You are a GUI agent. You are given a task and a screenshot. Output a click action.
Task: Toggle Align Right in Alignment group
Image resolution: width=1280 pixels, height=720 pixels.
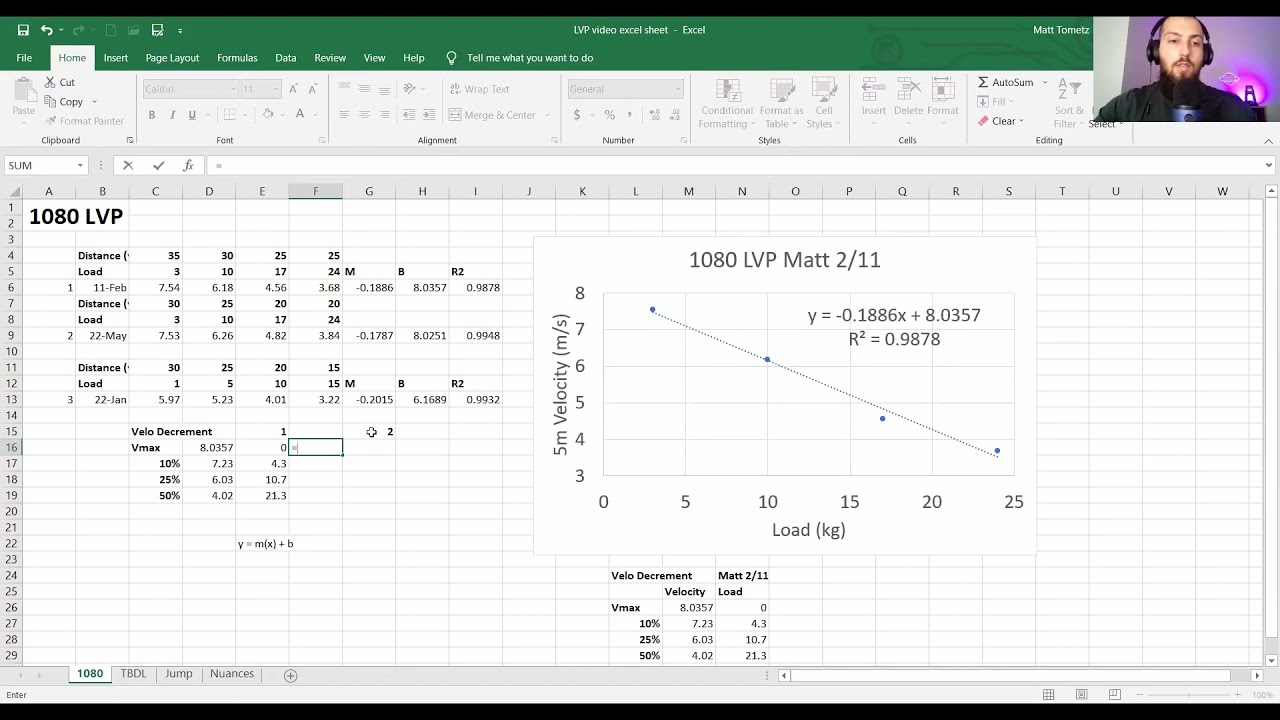(384, 115)
